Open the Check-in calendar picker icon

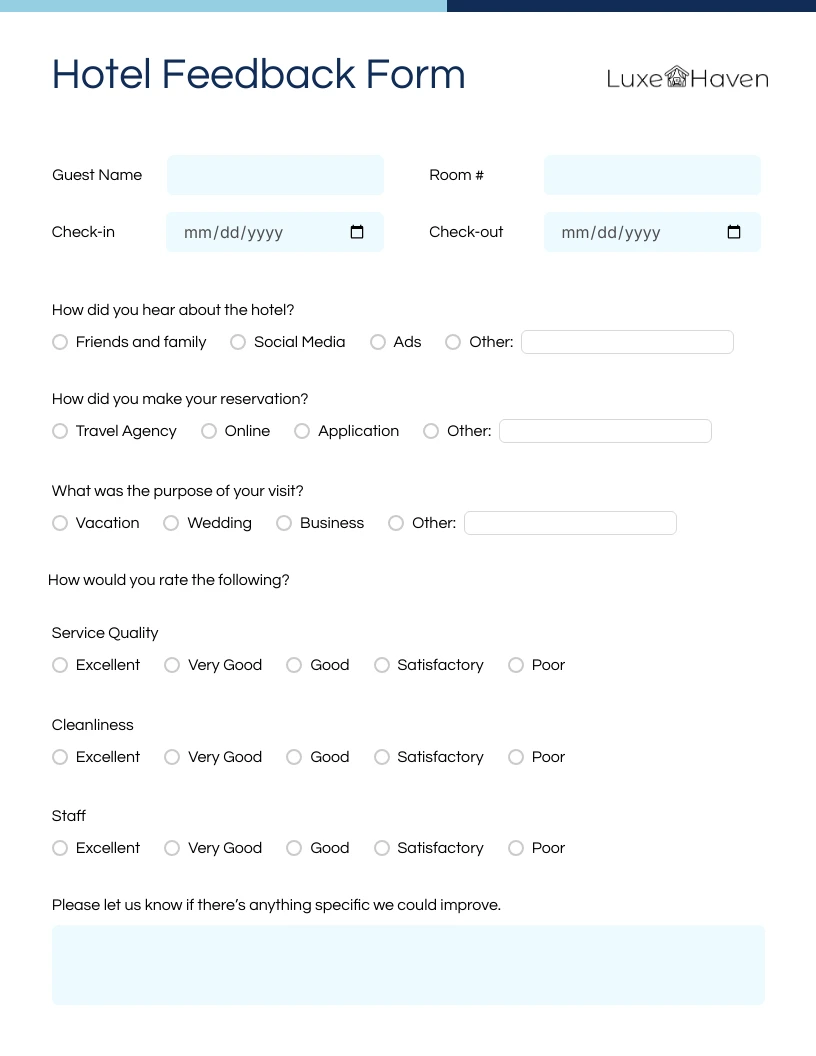[357, 233]
